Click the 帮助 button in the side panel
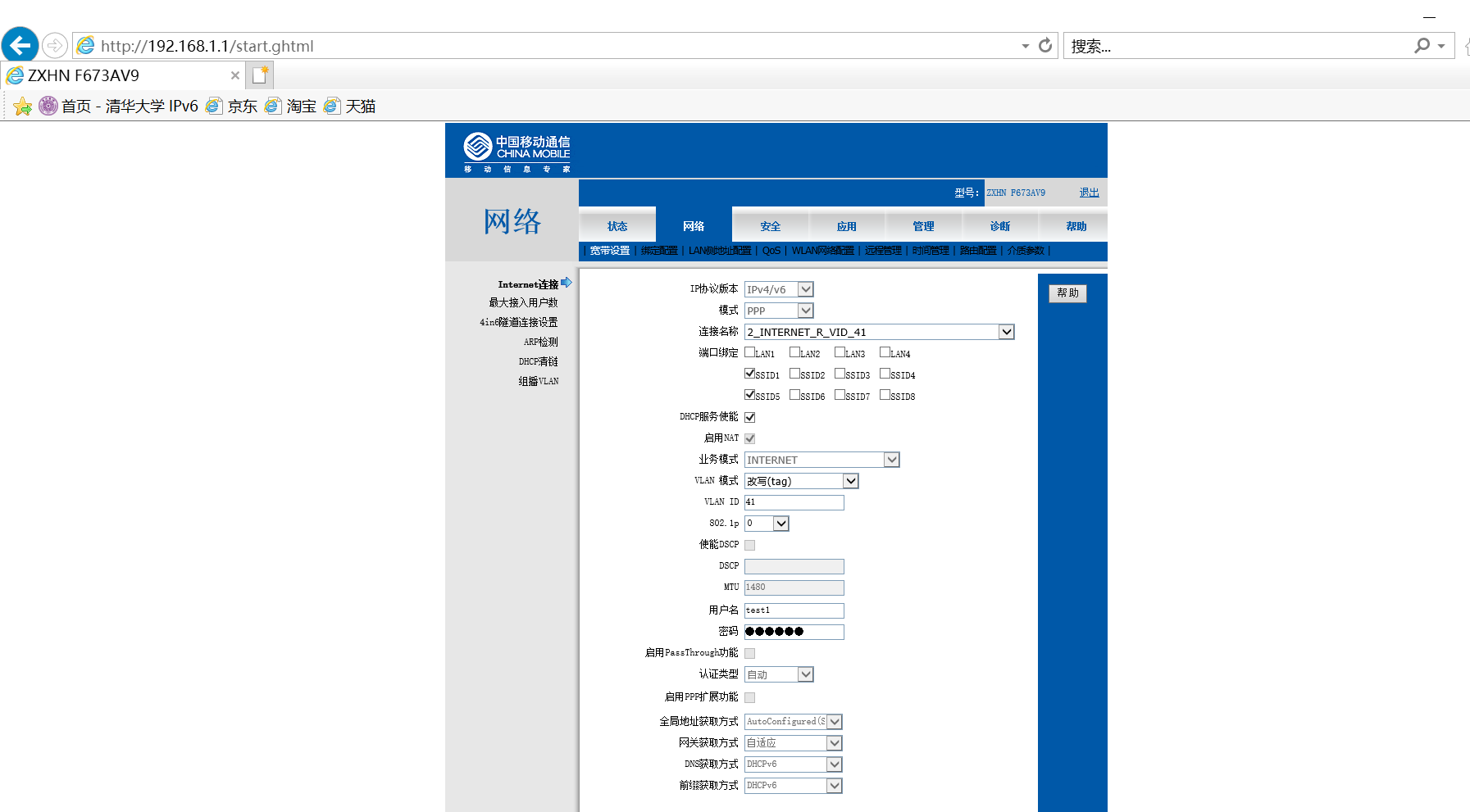1470x812 pixels. click(x=1067, y=293)
